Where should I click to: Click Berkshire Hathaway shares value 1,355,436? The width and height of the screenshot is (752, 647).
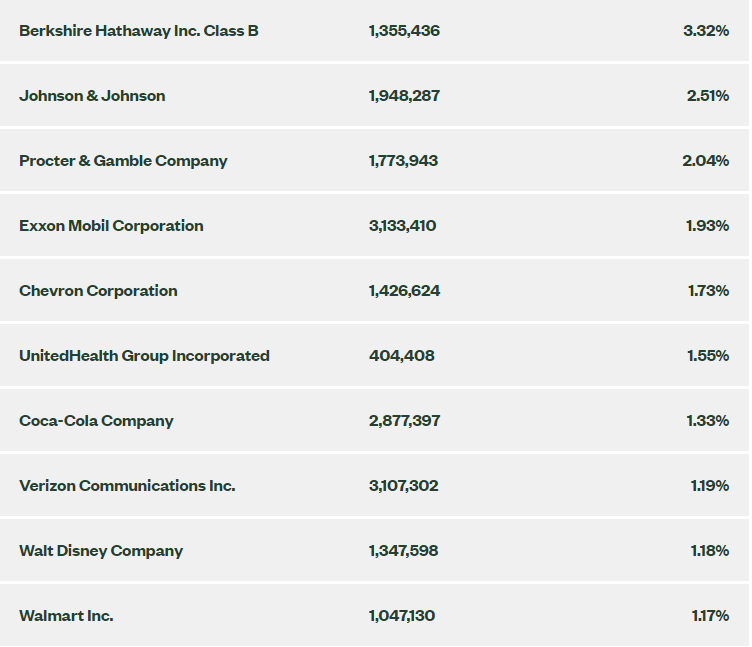404,31
